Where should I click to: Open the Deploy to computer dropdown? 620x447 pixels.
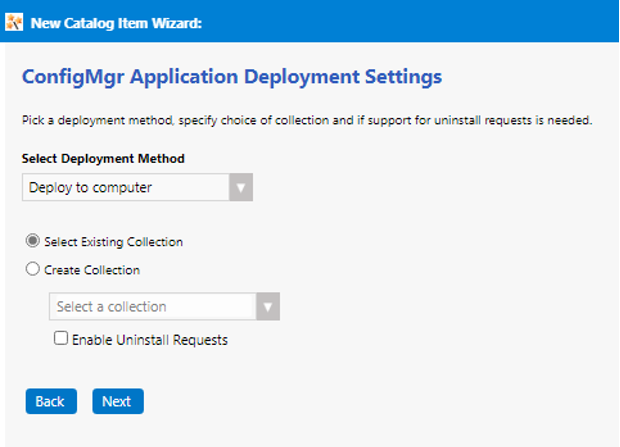137,187
